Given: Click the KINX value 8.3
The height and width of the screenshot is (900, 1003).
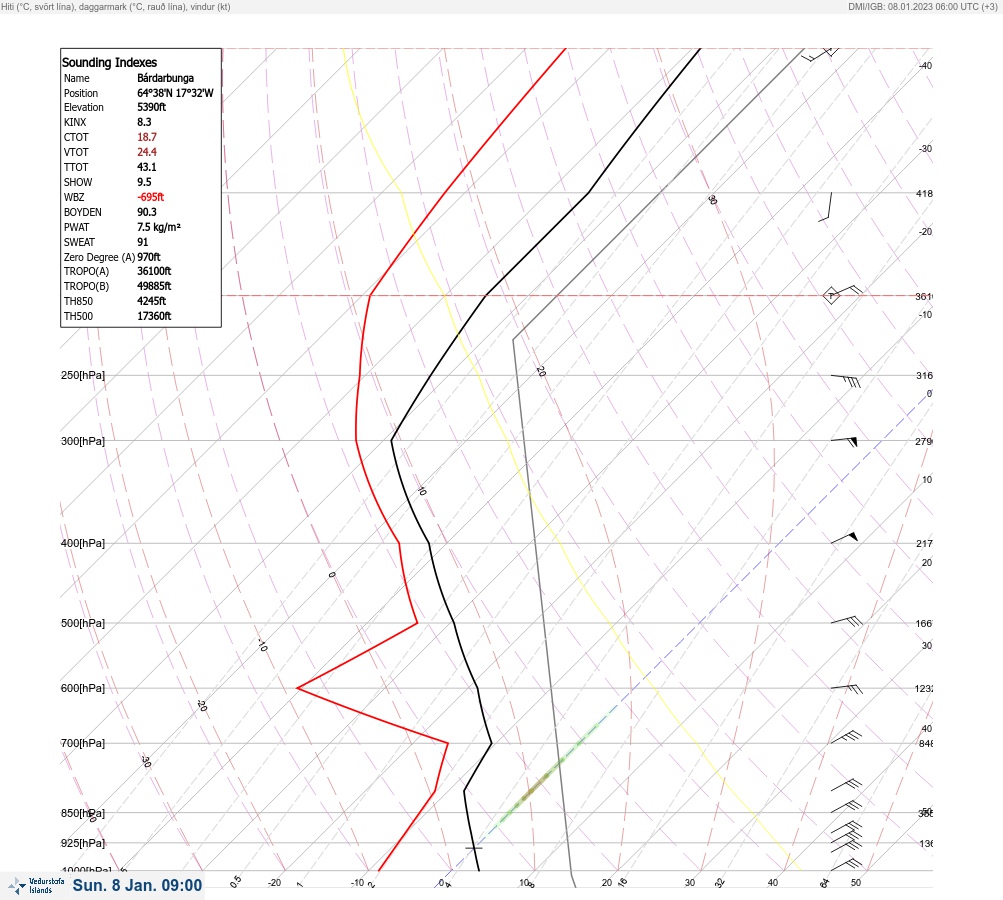Looking at the screenshot, I should tap(145, 122).
